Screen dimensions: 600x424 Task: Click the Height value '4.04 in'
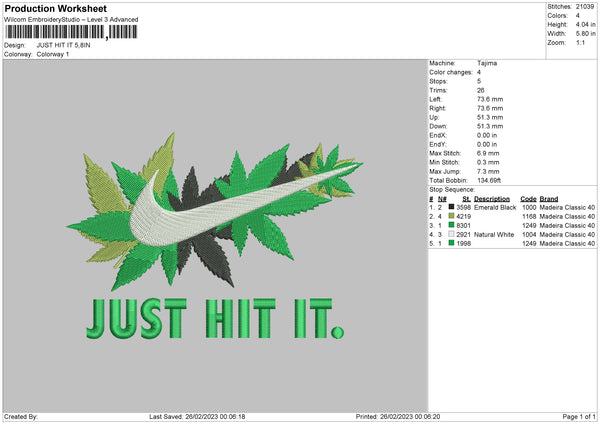[585, 24]
